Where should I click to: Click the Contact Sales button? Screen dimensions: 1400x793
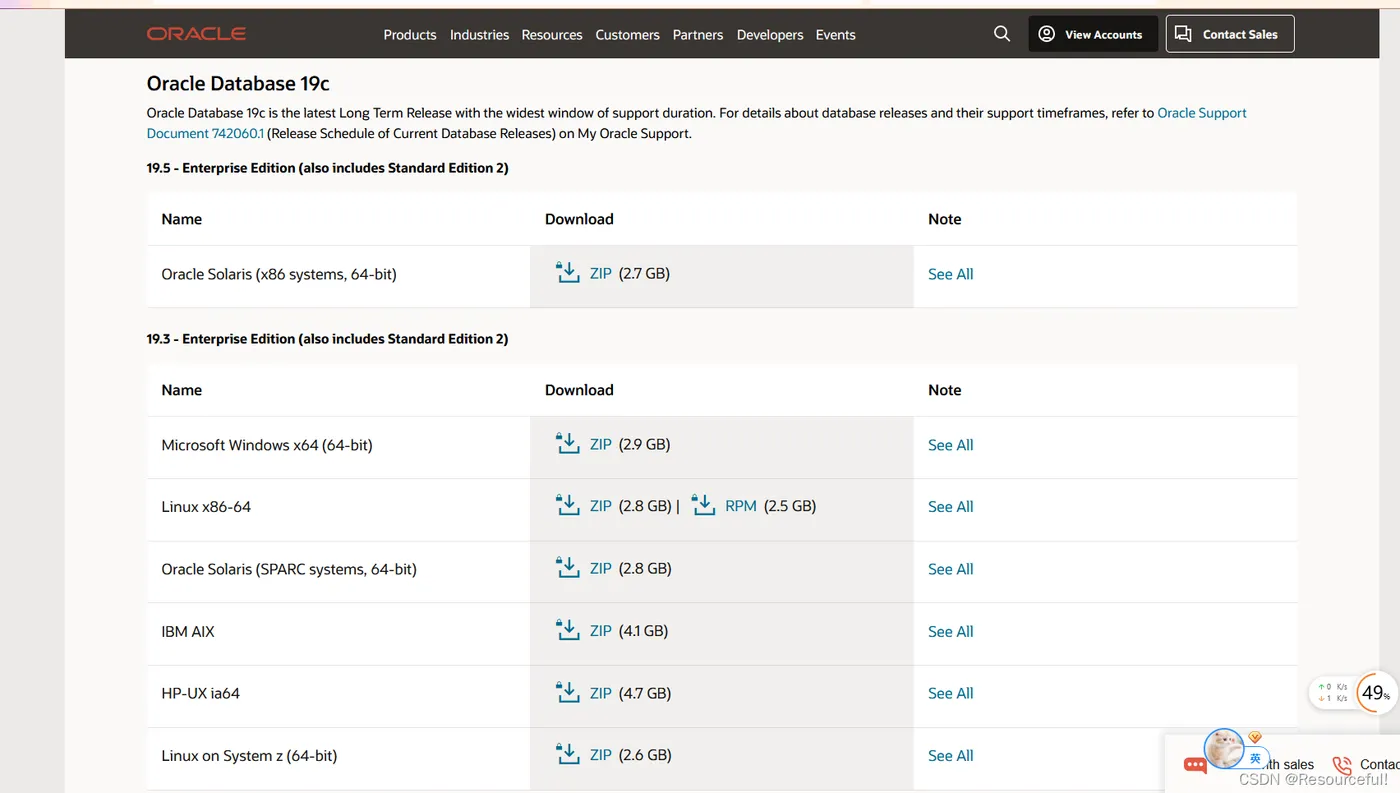tap(1230, 34)
